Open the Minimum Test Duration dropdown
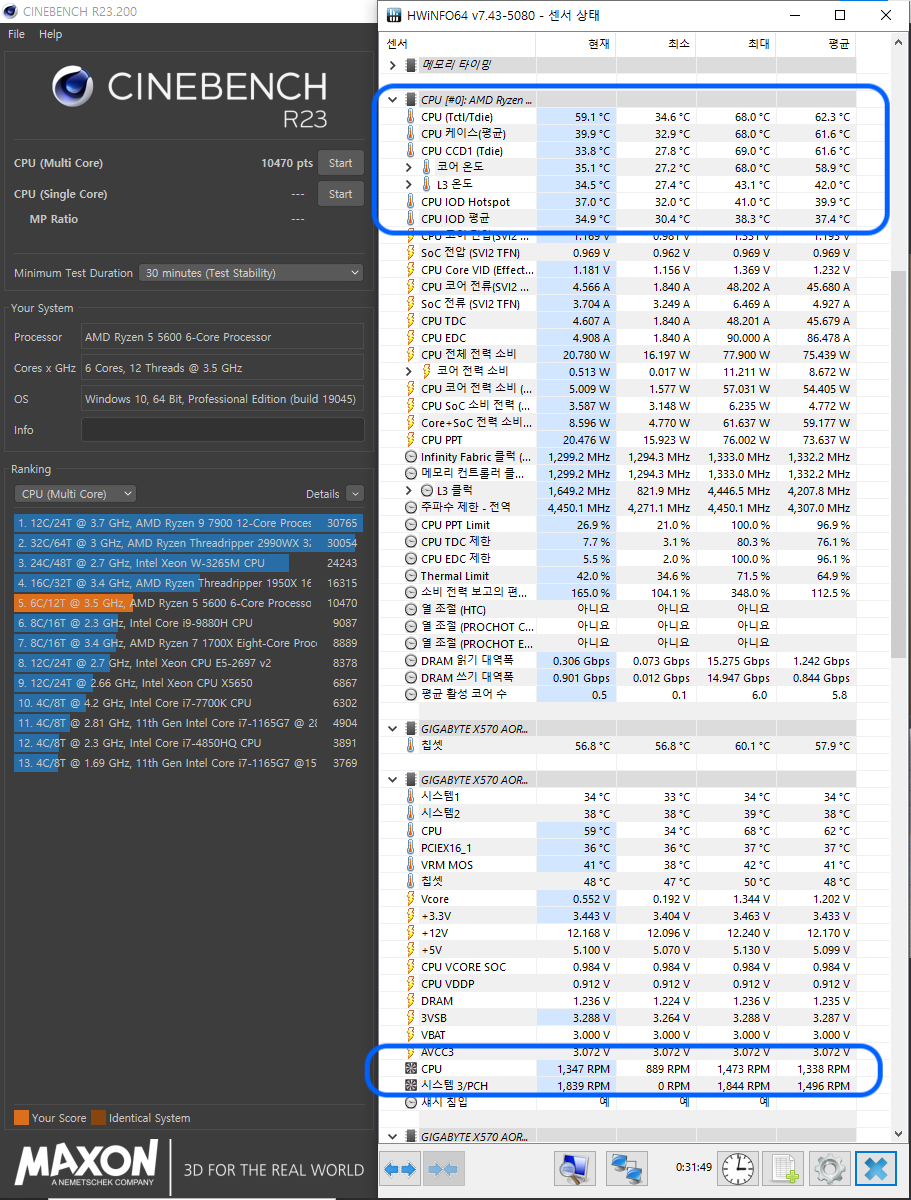 (251, 273)
